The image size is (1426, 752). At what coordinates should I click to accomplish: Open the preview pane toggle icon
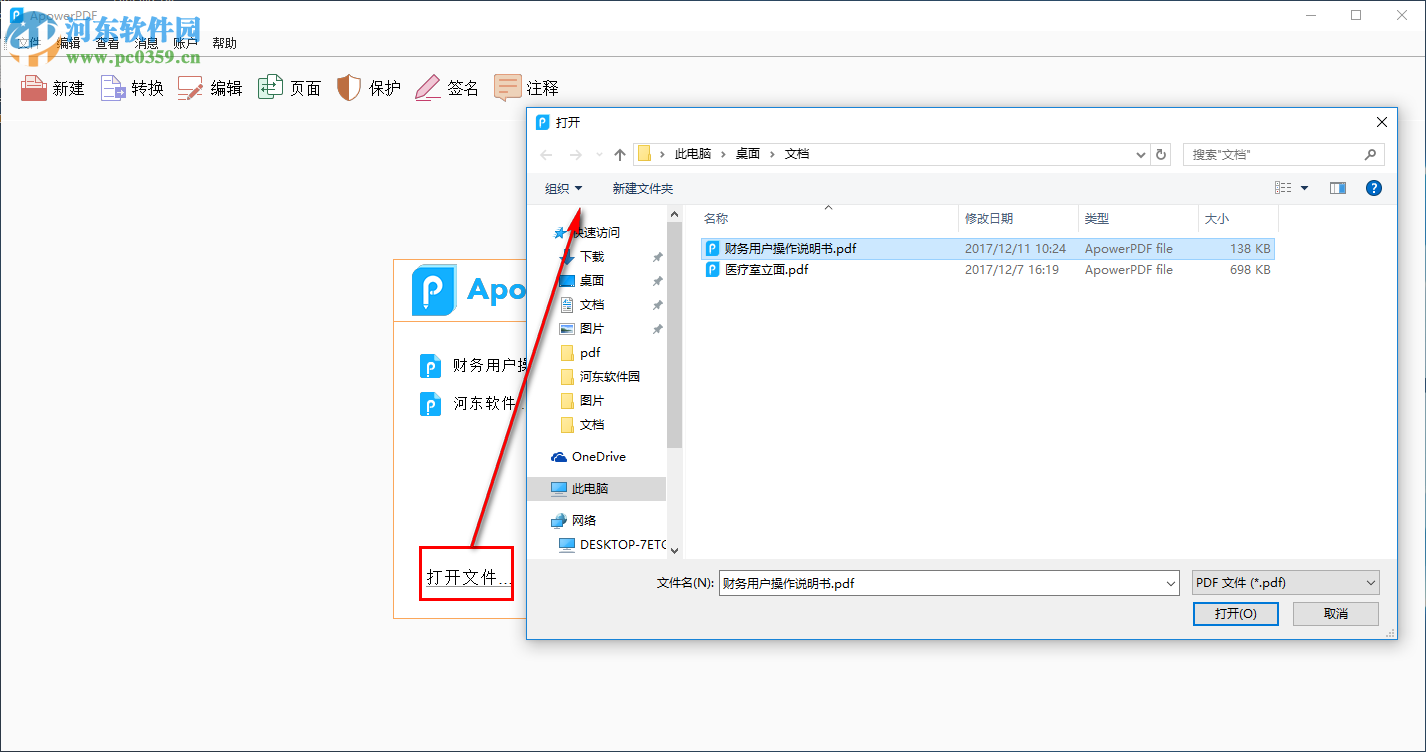1337,187
